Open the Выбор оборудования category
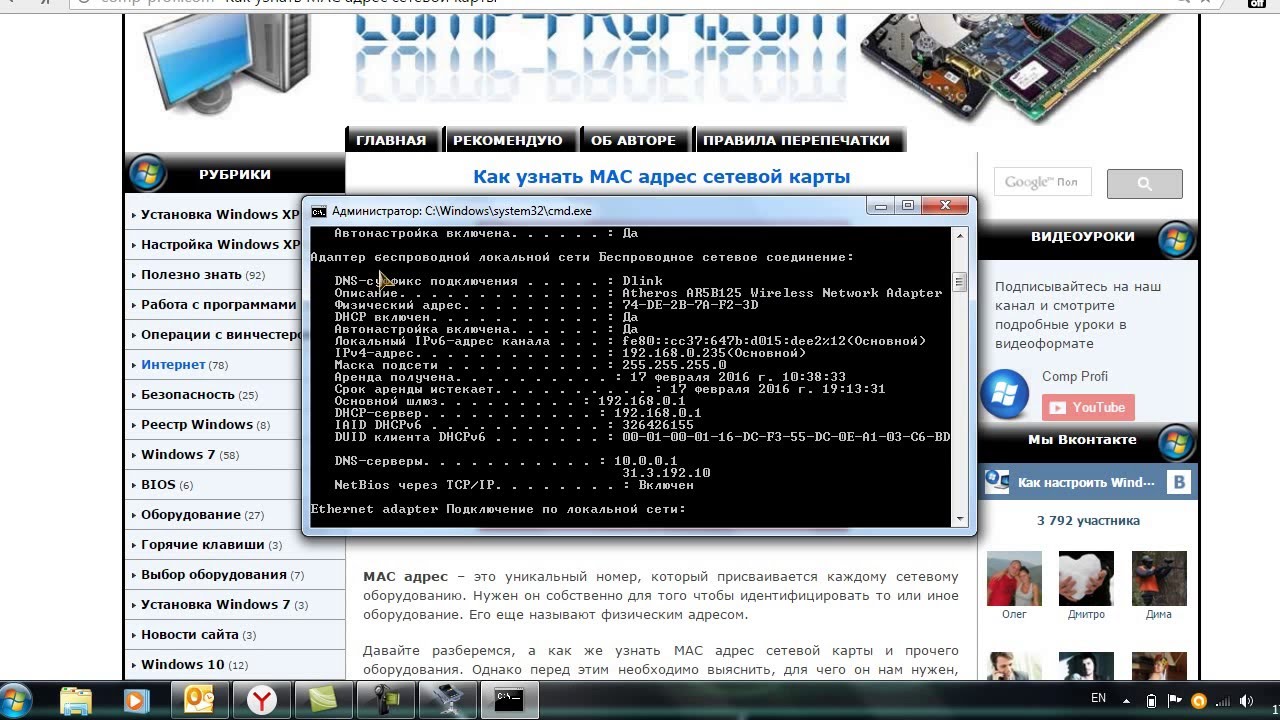Image resolution: width=1280 pixels, height=720 pixels. click(214, 574)
